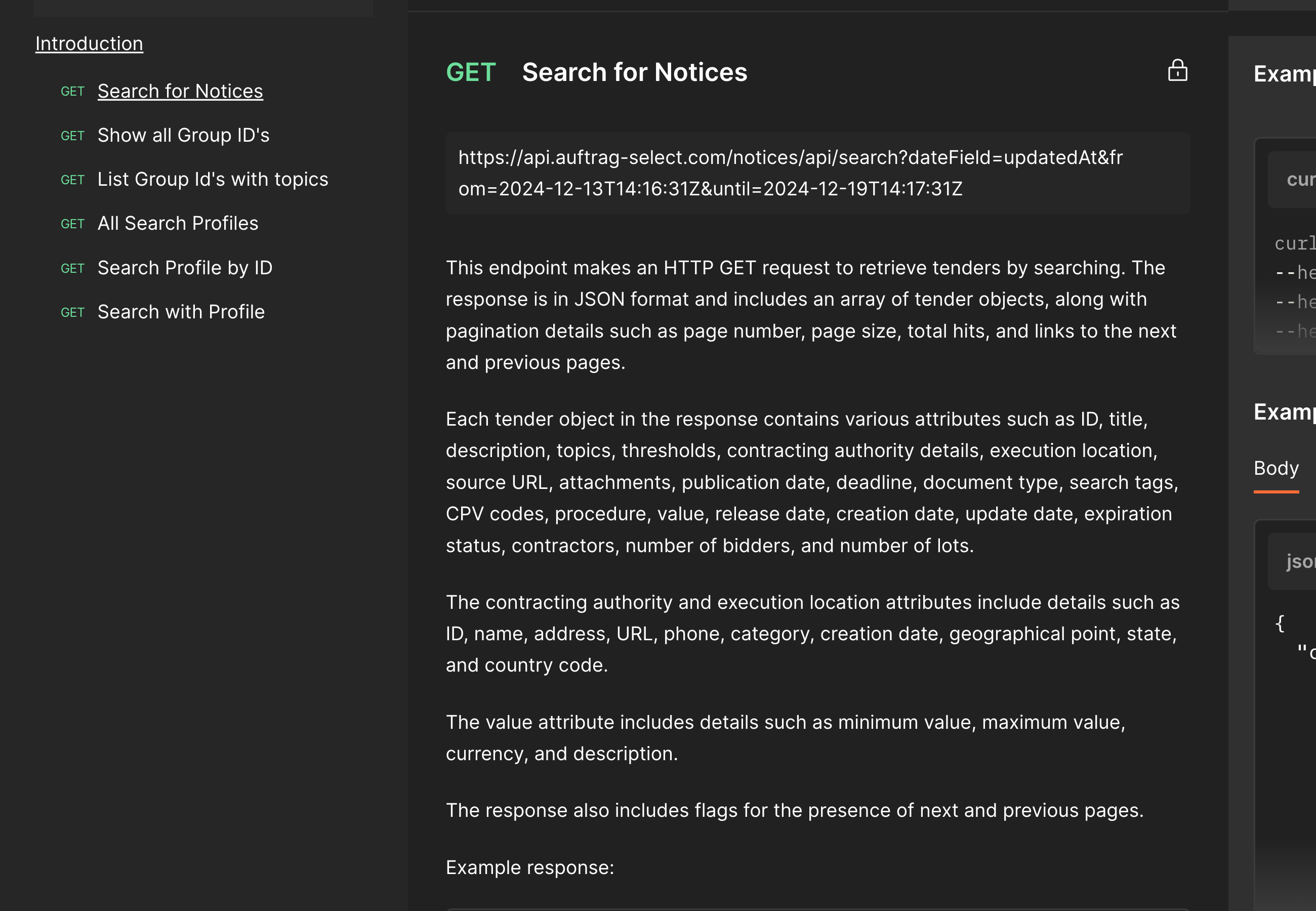Screen dimensions: 1316x911
Task: Click the lock authorization icon
Action: point(1177,71)
